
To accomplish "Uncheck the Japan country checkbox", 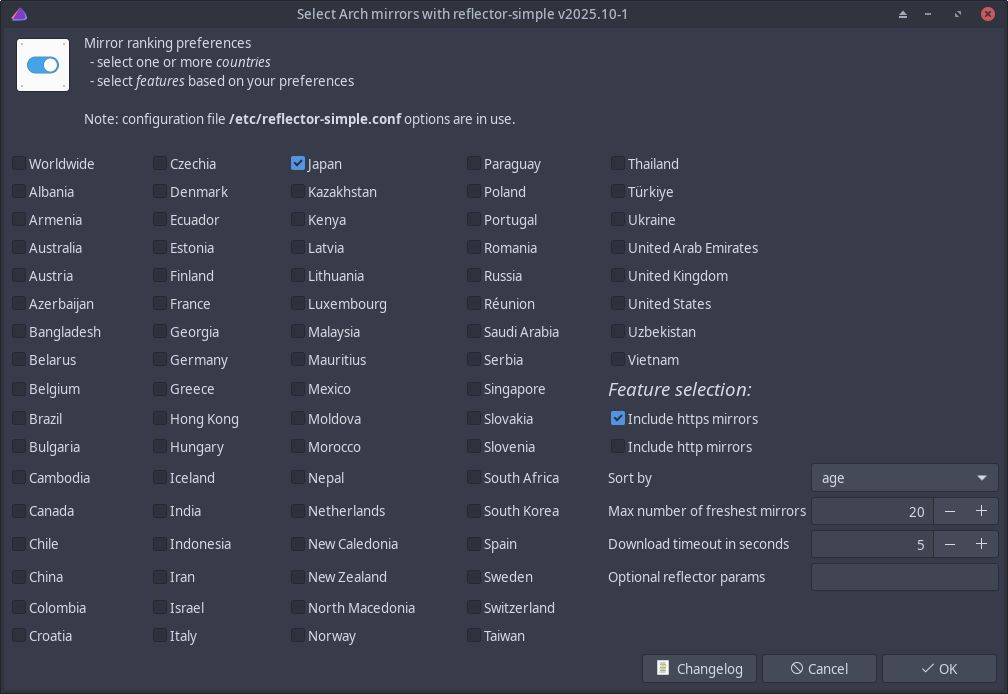I will click(x=298, y=164).
